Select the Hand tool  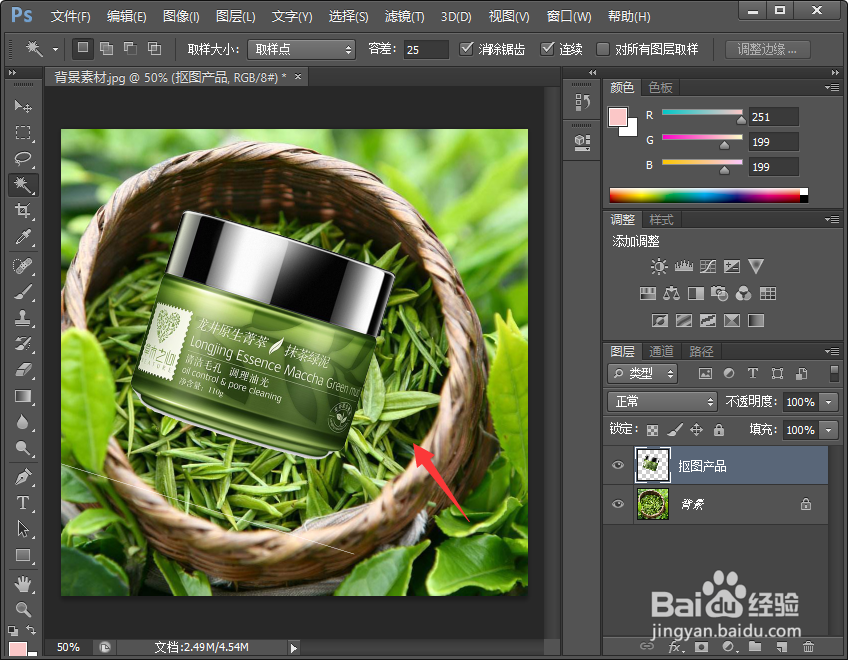pos(23,584)
